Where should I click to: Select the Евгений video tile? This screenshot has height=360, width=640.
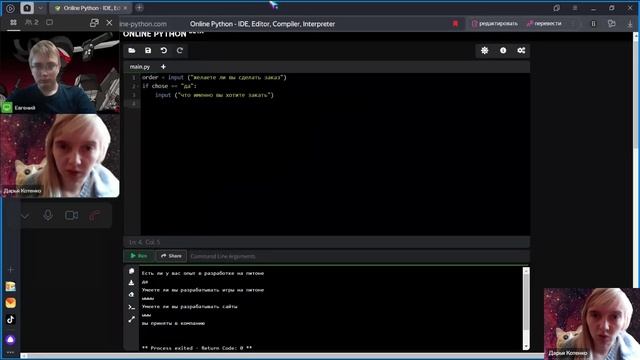pos(60,73)
